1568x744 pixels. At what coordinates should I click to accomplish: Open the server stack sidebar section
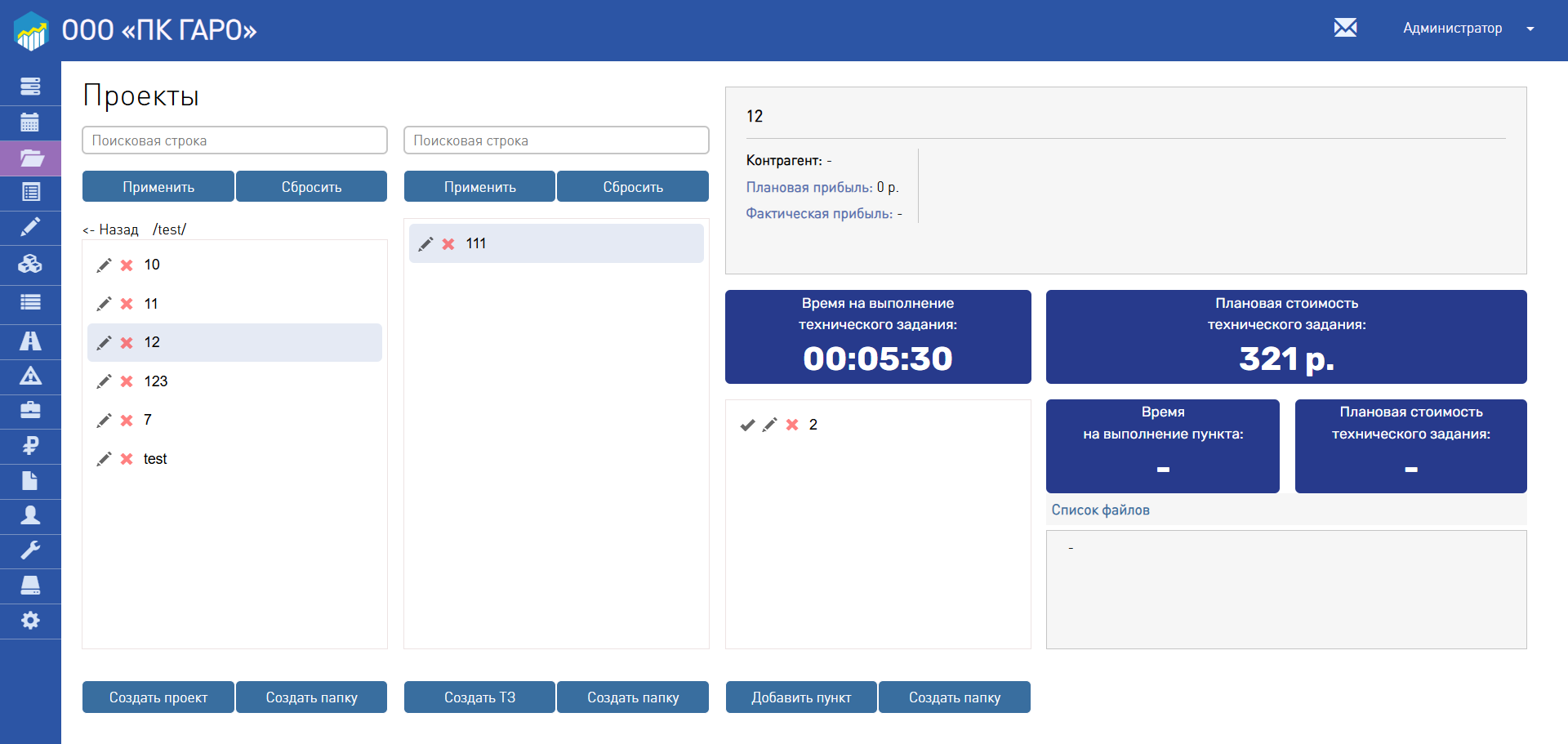coord(30,87)
